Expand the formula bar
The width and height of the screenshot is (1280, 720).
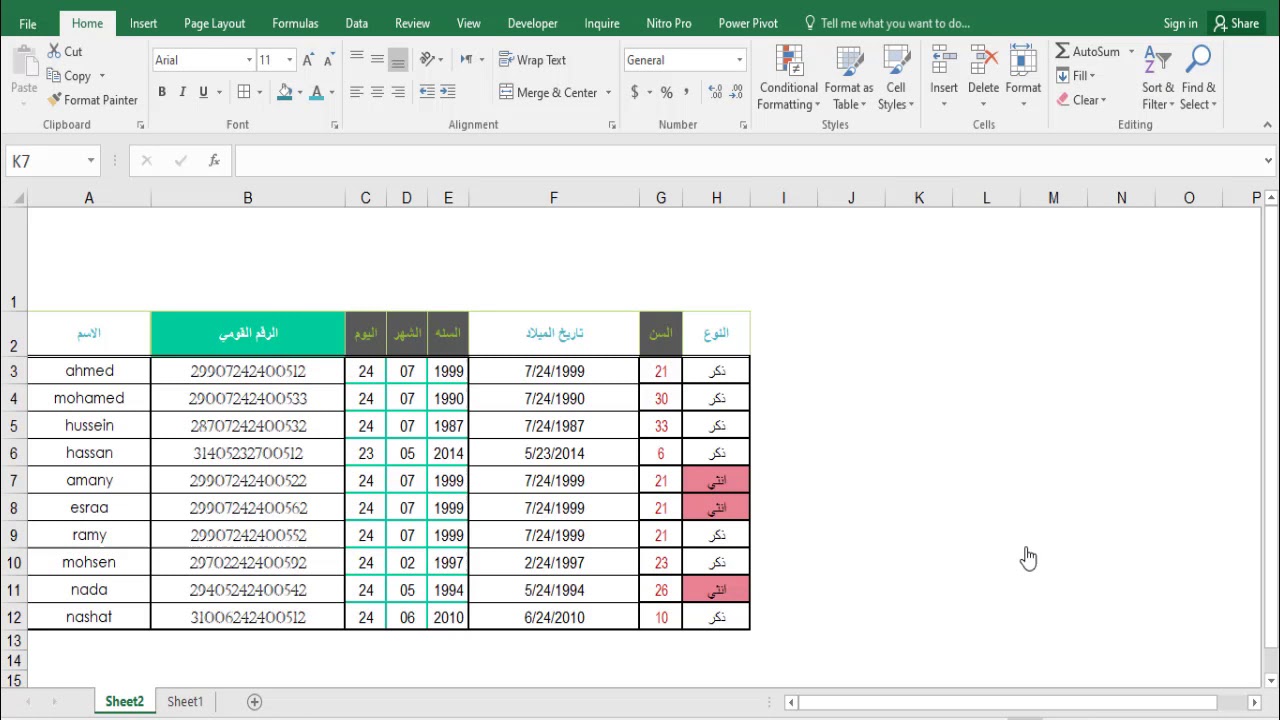1268,160
